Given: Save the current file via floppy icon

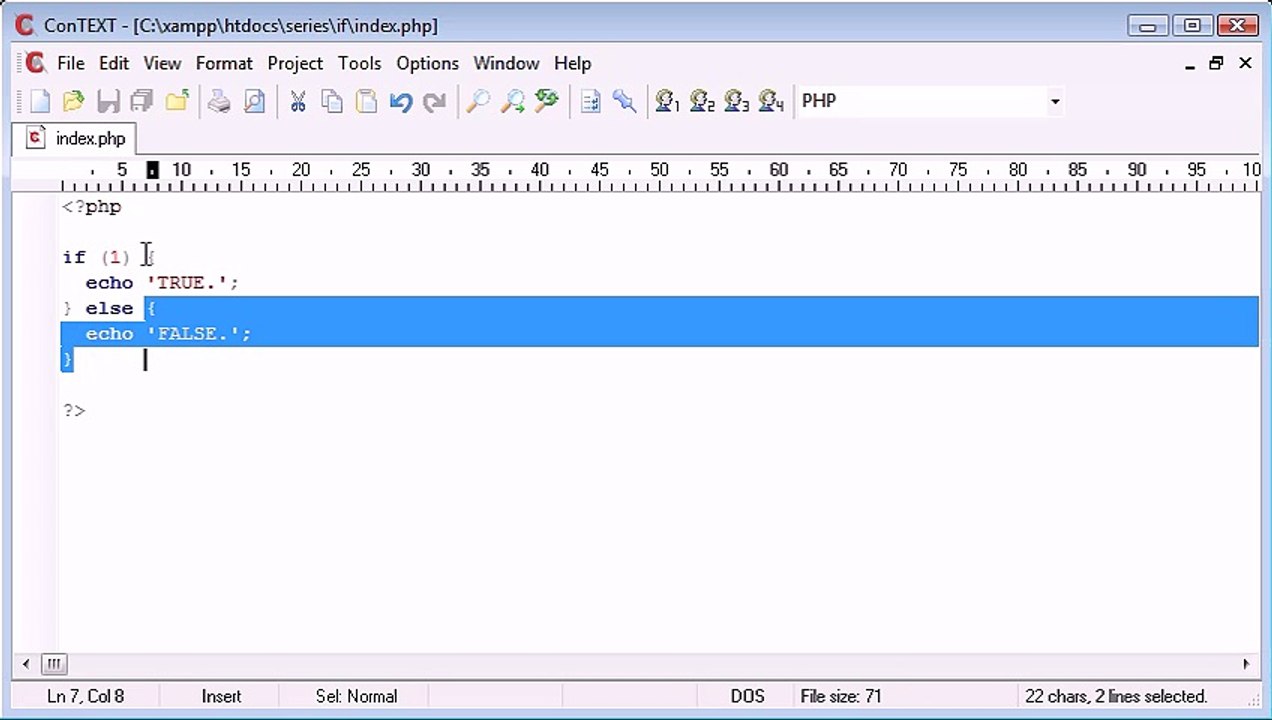Looking at the screenshot, I should [x=108, y=101].
